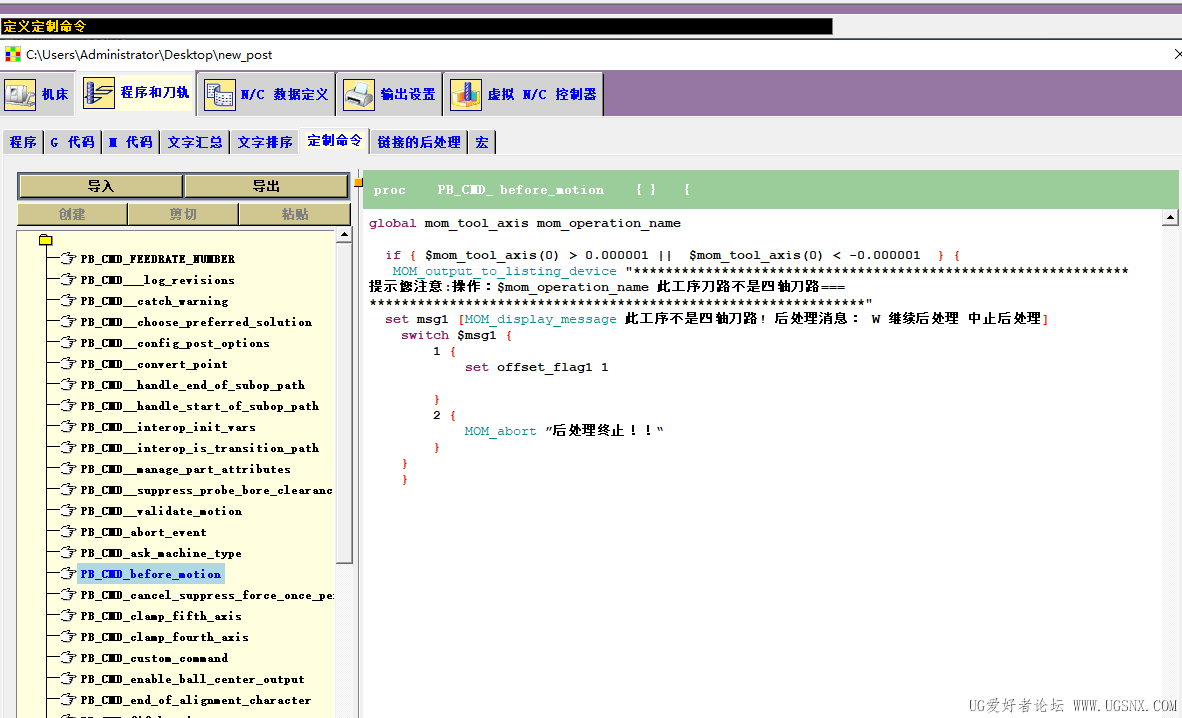Open the 虚拟 N/C 控制器 tab

pyautogui.click(x=523, y=94)
